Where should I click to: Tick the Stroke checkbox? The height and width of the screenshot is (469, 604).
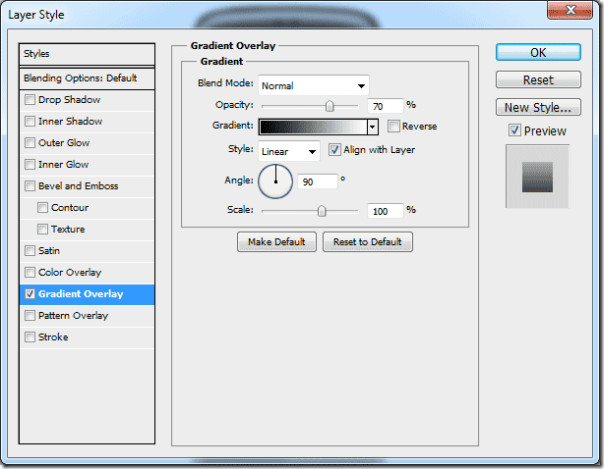click(x=30, y=337)
